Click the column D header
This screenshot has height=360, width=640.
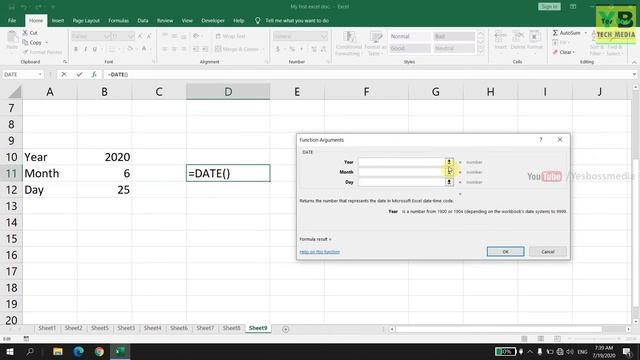pyautogui.click(x=228, y=92)
